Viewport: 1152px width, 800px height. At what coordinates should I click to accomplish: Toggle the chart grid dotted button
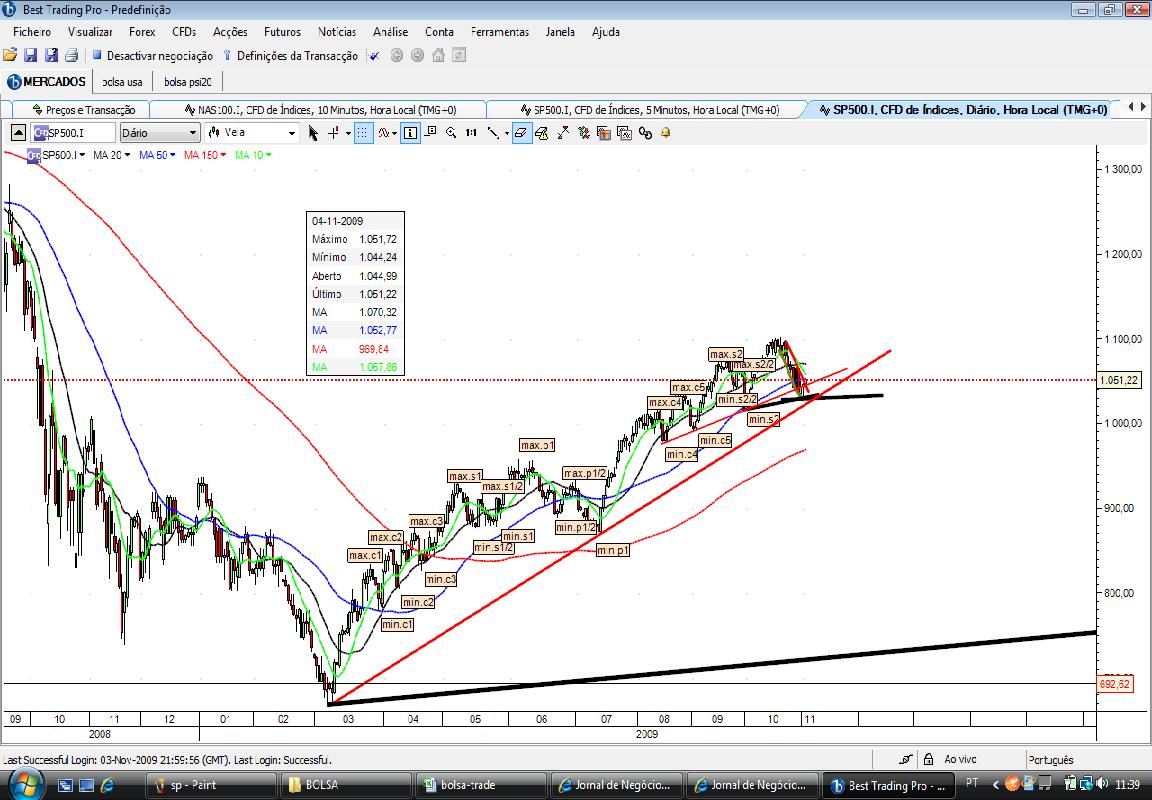[x=364, y=133]
